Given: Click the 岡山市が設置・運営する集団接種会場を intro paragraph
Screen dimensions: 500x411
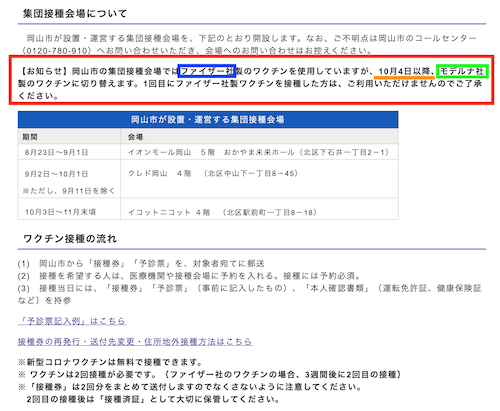Looking at the screenshot, I should pyautogui.click(x=250, y=44).
